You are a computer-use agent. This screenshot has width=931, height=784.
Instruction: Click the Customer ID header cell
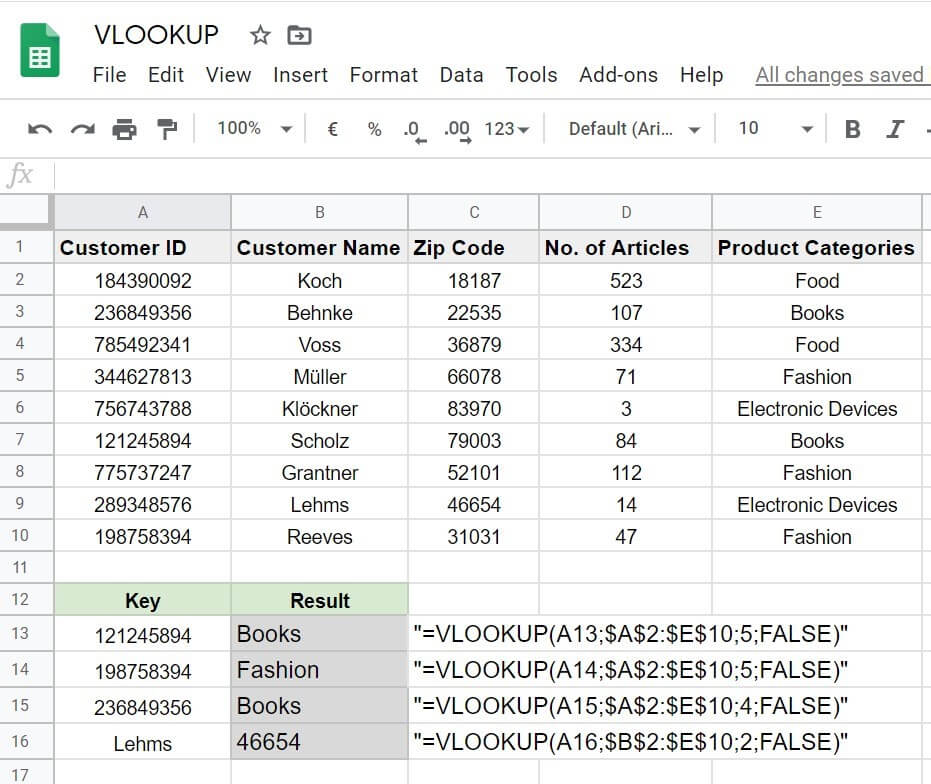(x=142, y=247)
